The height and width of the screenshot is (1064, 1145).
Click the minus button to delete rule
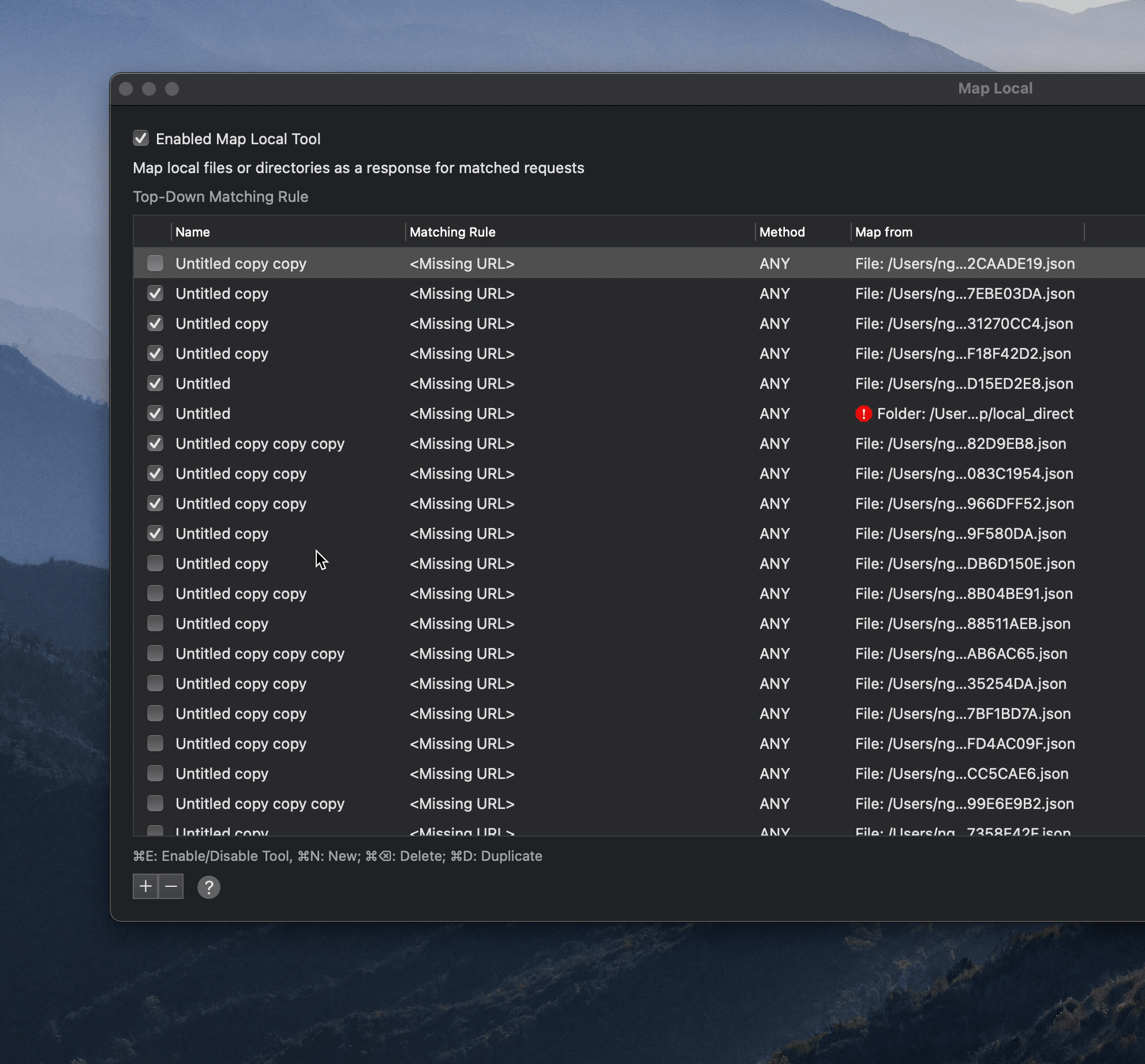click(x=171, y=886)
